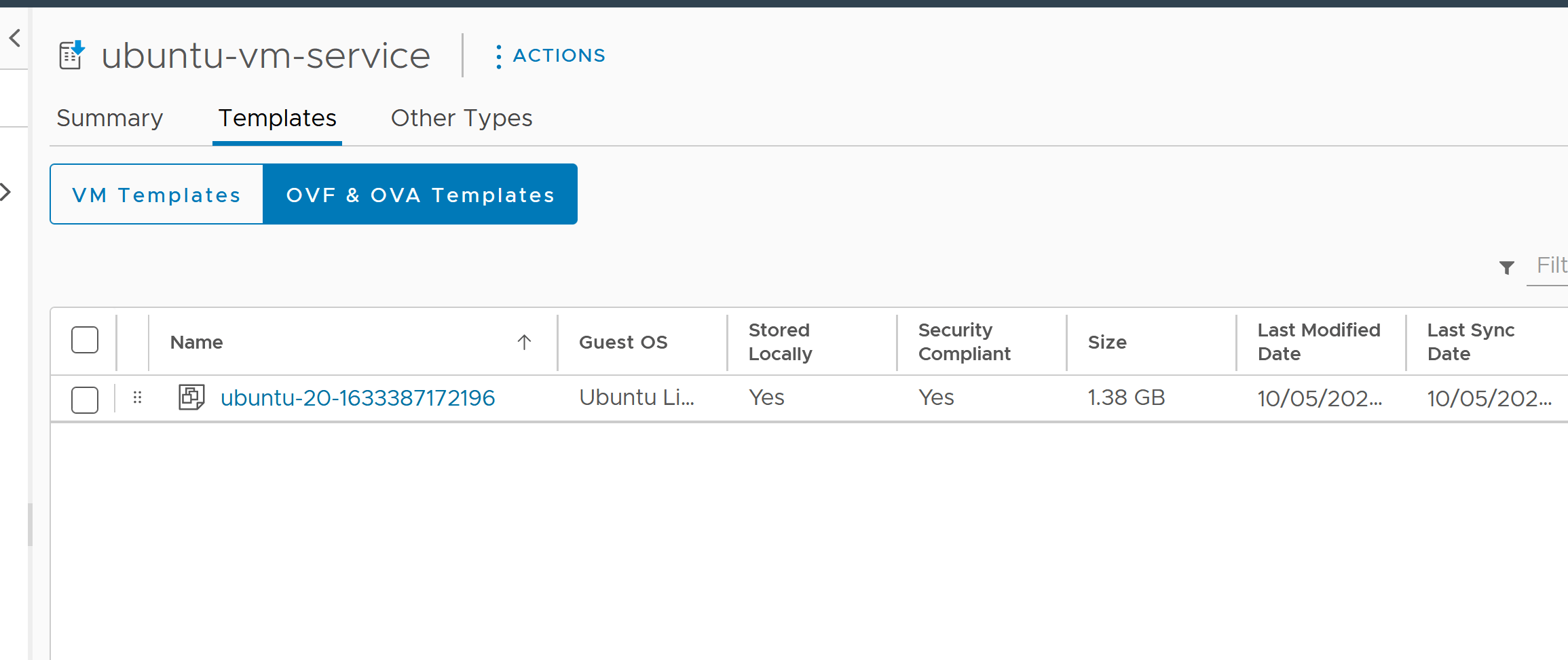Open the ubuntu-20-1633387172196 template link
1568x660 pixels.
coord(358,398)
